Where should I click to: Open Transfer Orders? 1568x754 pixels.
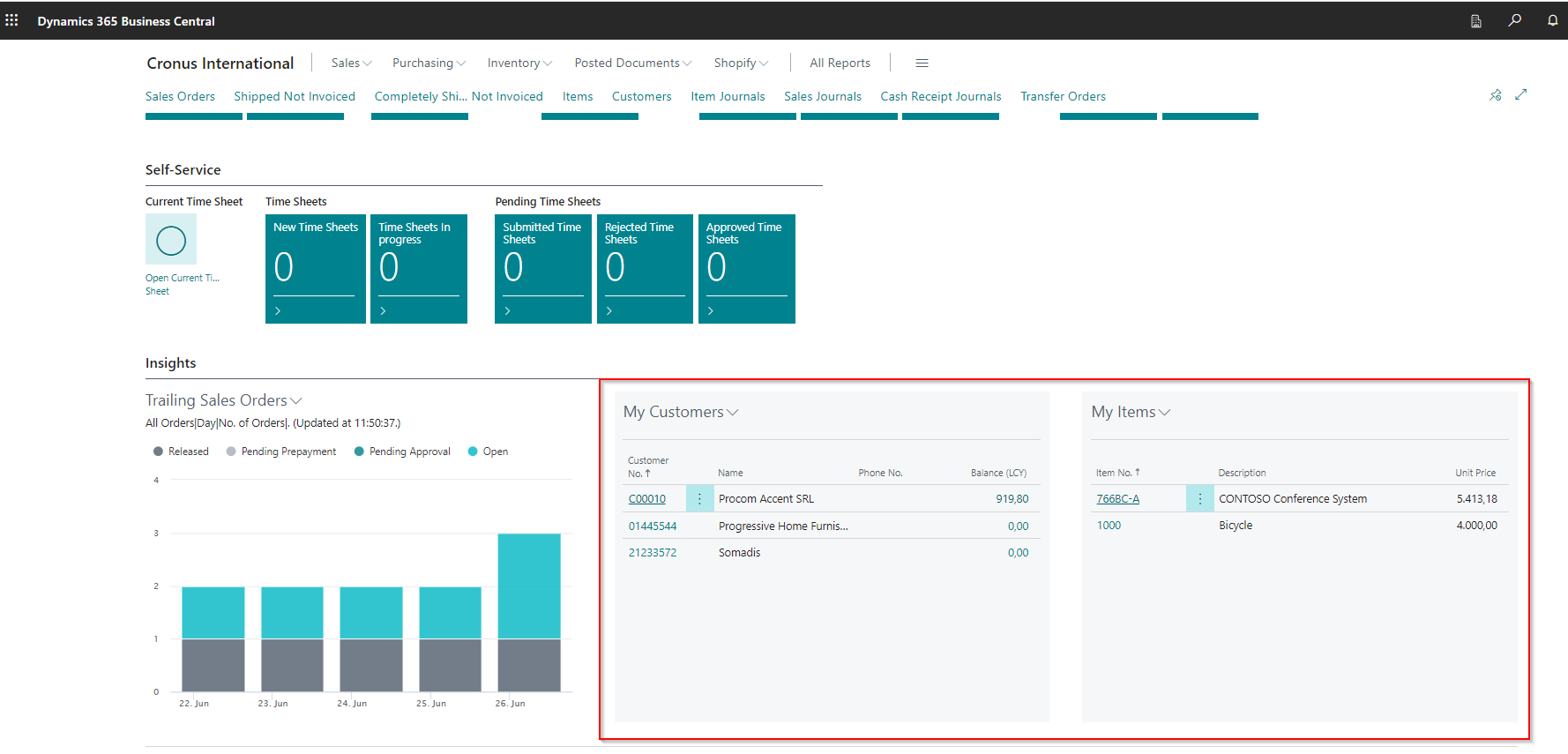1063,96
